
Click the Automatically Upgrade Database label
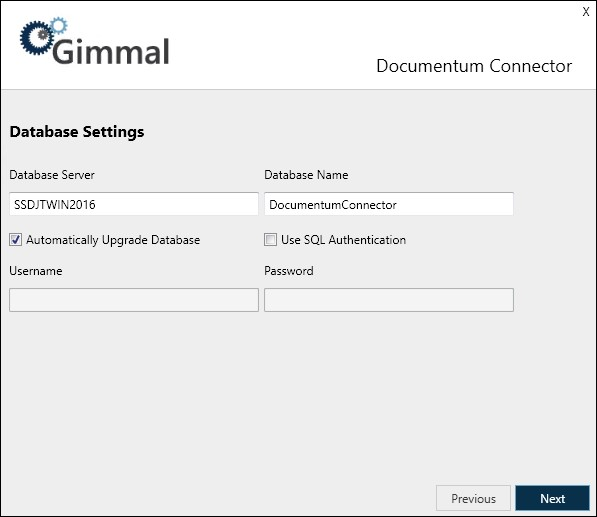[x=113, y=240]
